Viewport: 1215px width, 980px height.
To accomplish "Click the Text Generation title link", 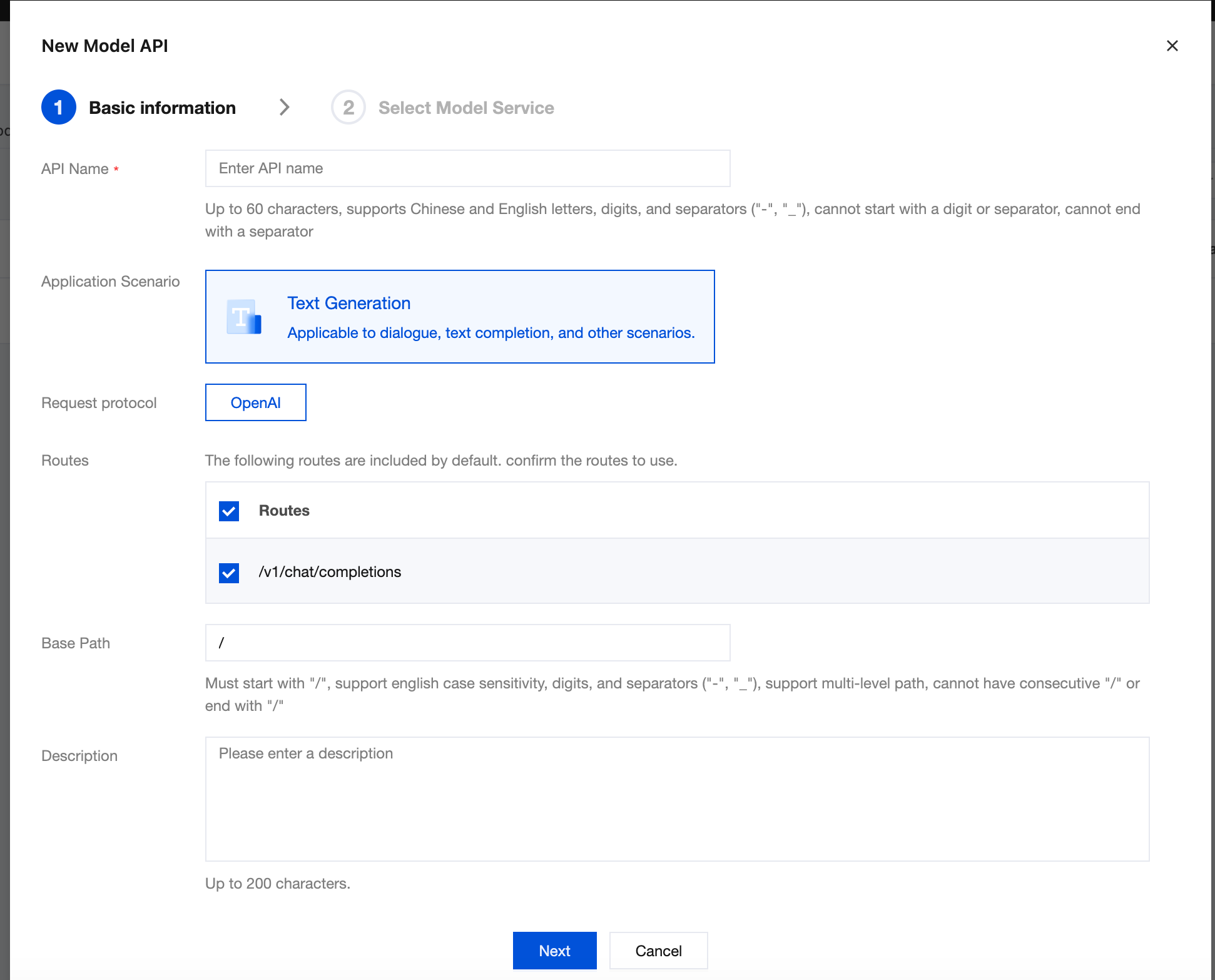I will (x=348, y=303).
